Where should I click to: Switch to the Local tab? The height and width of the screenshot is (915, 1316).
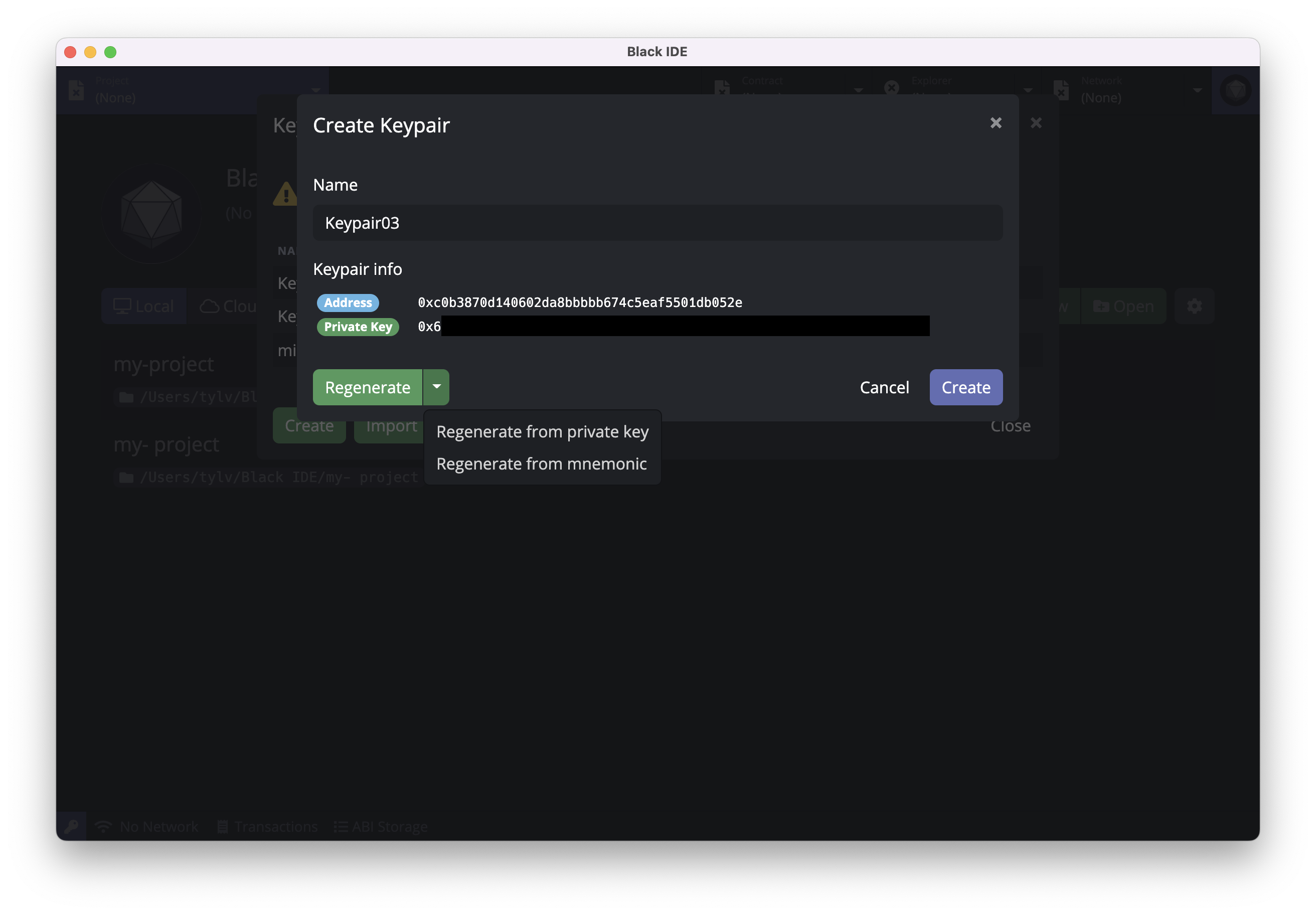[x=144, y=306]
